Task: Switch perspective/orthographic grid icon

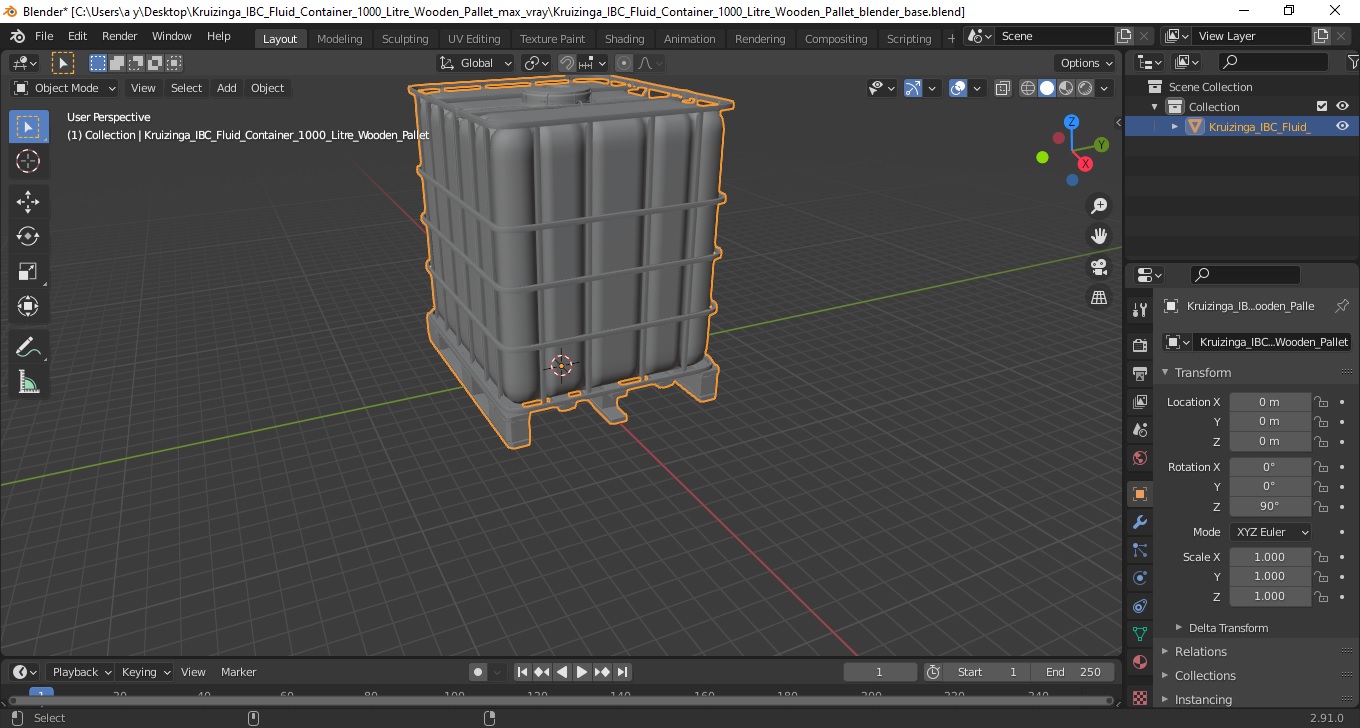Action: [1099, 297]
